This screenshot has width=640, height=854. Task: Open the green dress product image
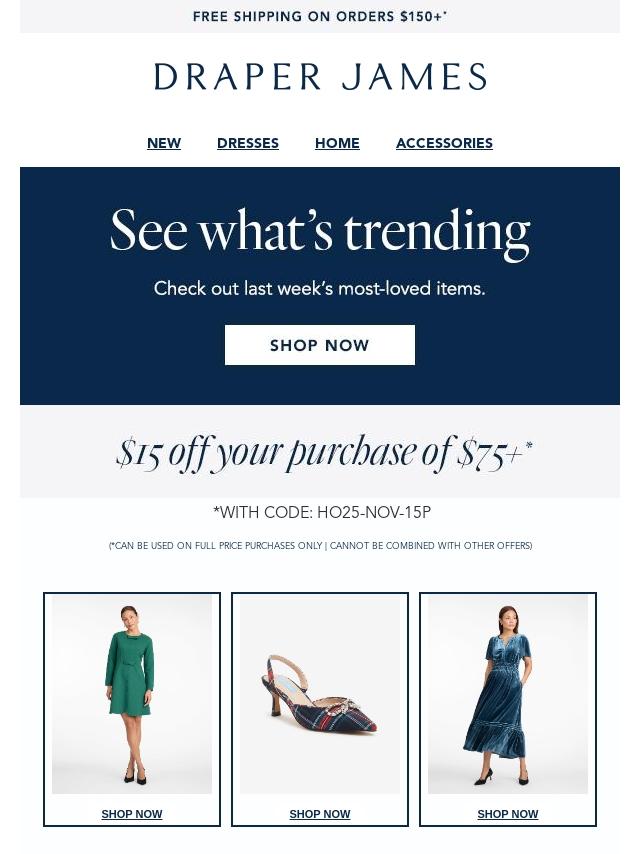point(132,694)
